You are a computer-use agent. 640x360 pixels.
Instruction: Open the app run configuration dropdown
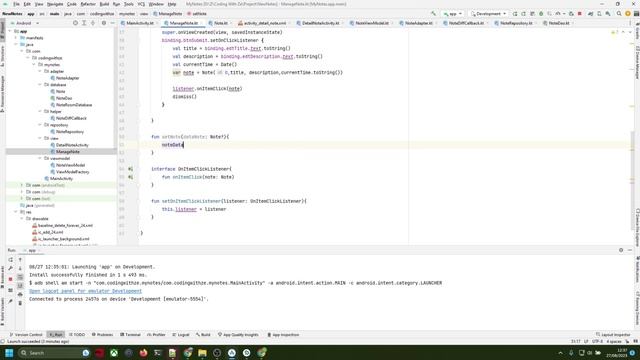[x=452, y=13]
